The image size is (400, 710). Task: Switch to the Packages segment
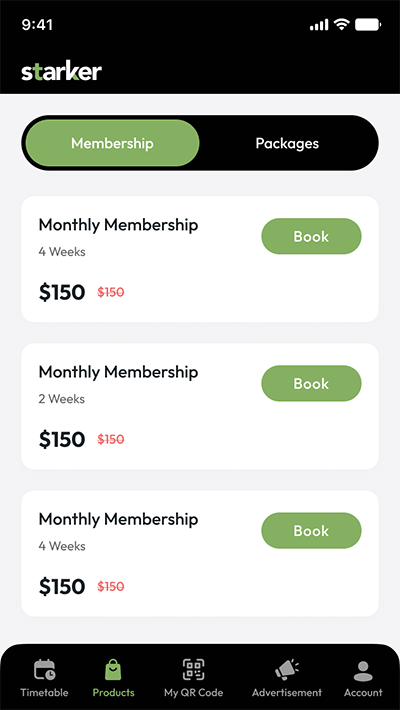287,143
